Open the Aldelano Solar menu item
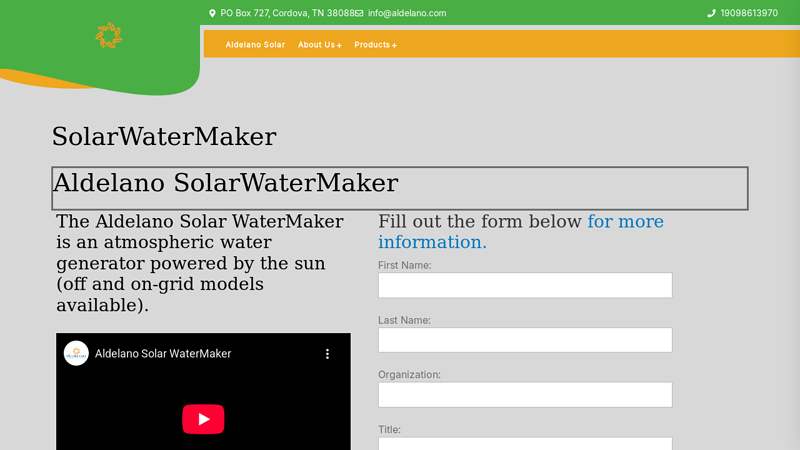The image size is (800, 450). (255, 45)
